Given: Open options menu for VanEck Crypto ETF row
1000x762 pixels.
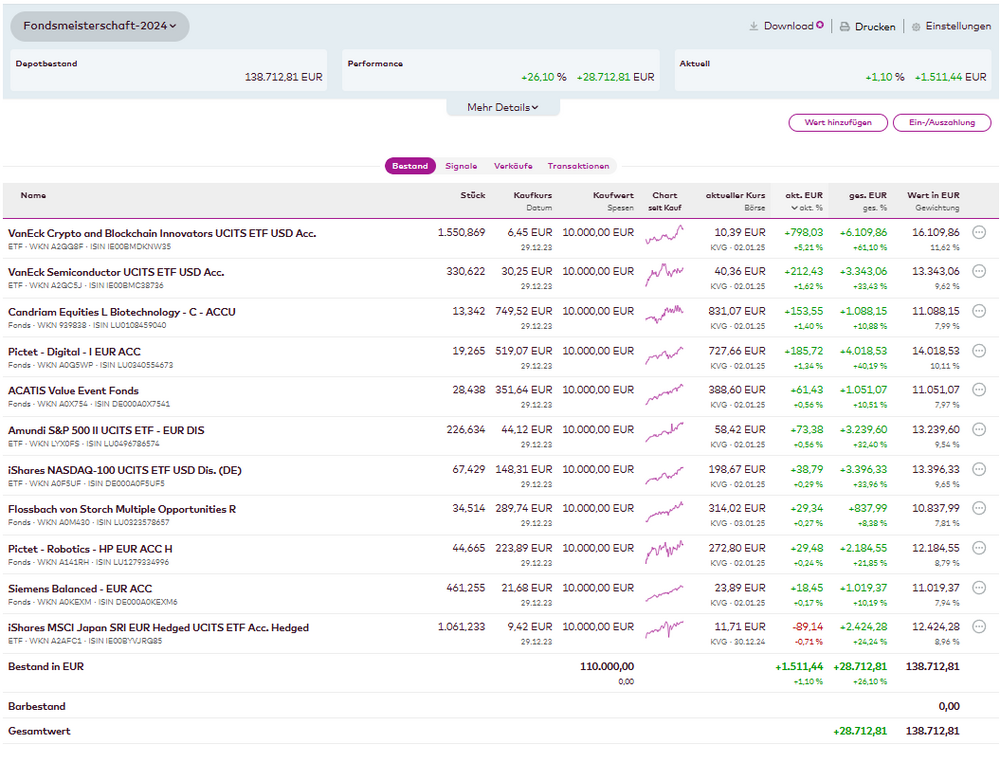Looking at the screenshot, I should [x=979, y=232].
